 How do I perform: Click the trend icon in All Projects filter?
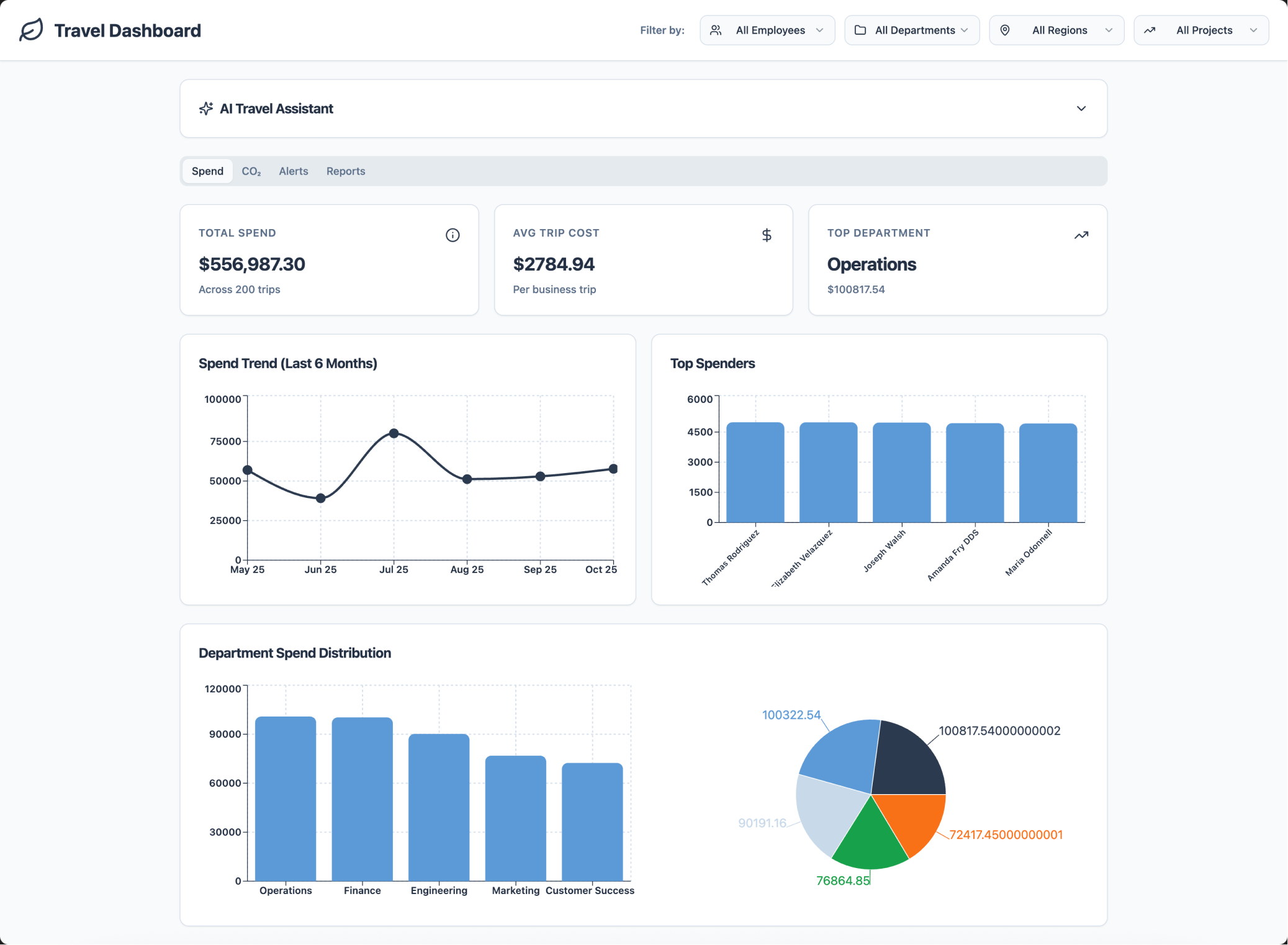1150,30
